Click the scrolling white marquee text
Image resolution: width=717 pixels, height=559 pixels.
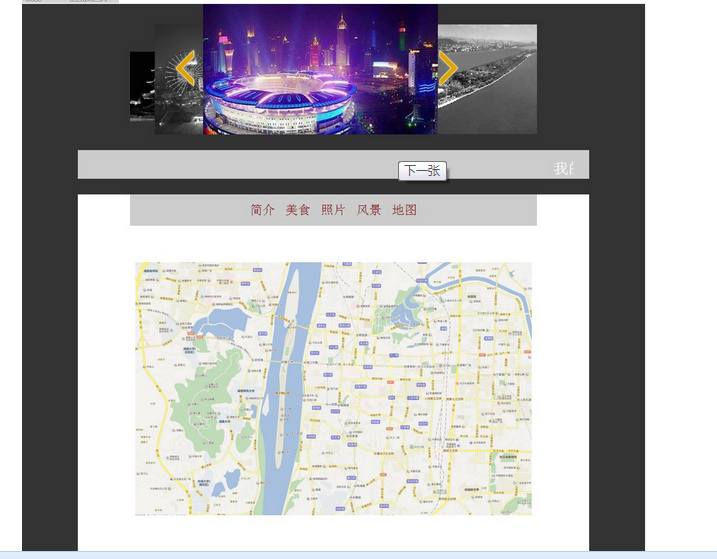click(564, 168)
